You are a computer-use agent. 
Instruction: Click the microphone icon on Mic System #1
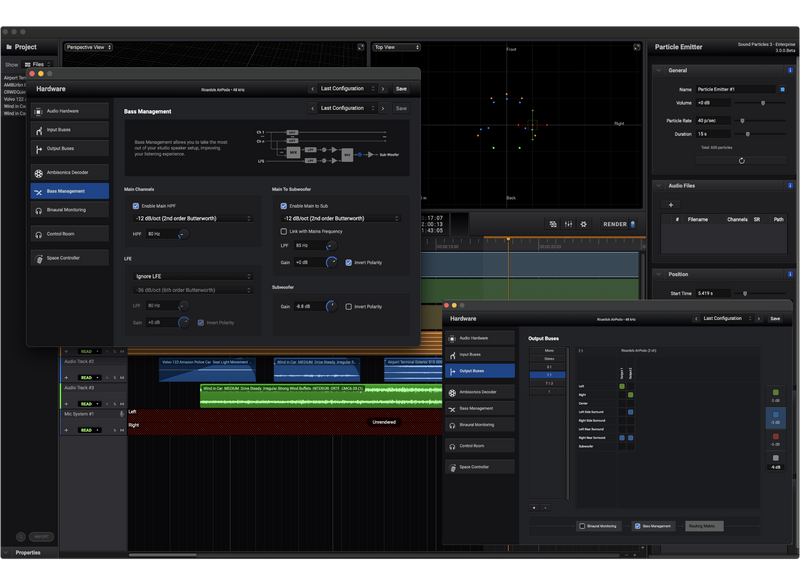(122, 413)
